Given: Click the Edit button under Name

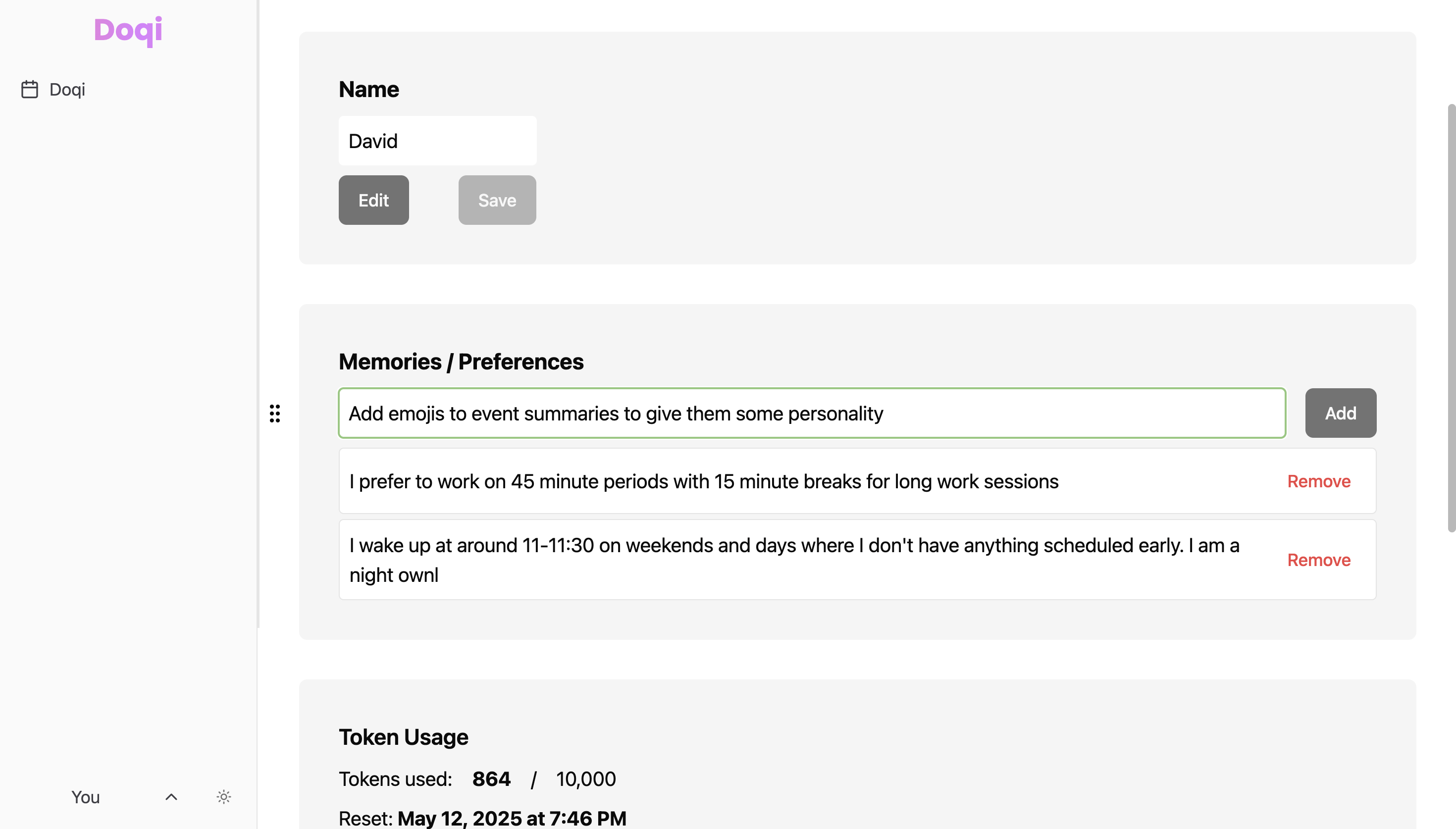Looking at the screenshot, I should click(373, 200).
